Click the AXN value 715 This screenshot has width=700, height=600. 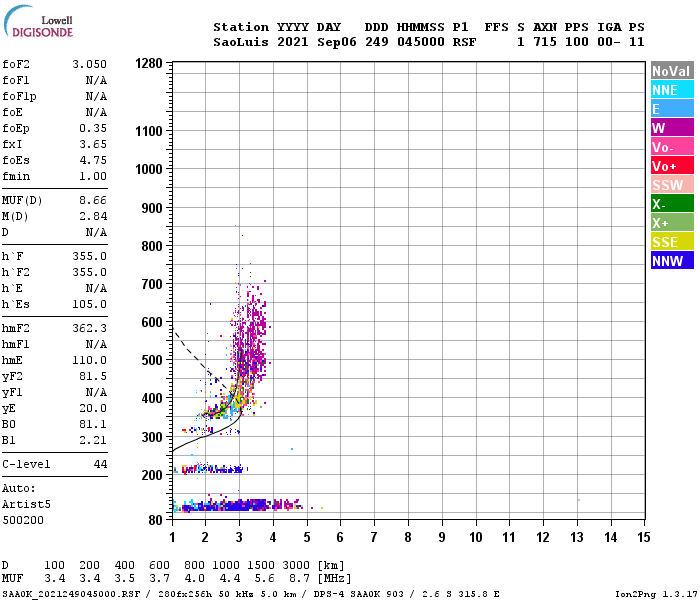(545, 42)
